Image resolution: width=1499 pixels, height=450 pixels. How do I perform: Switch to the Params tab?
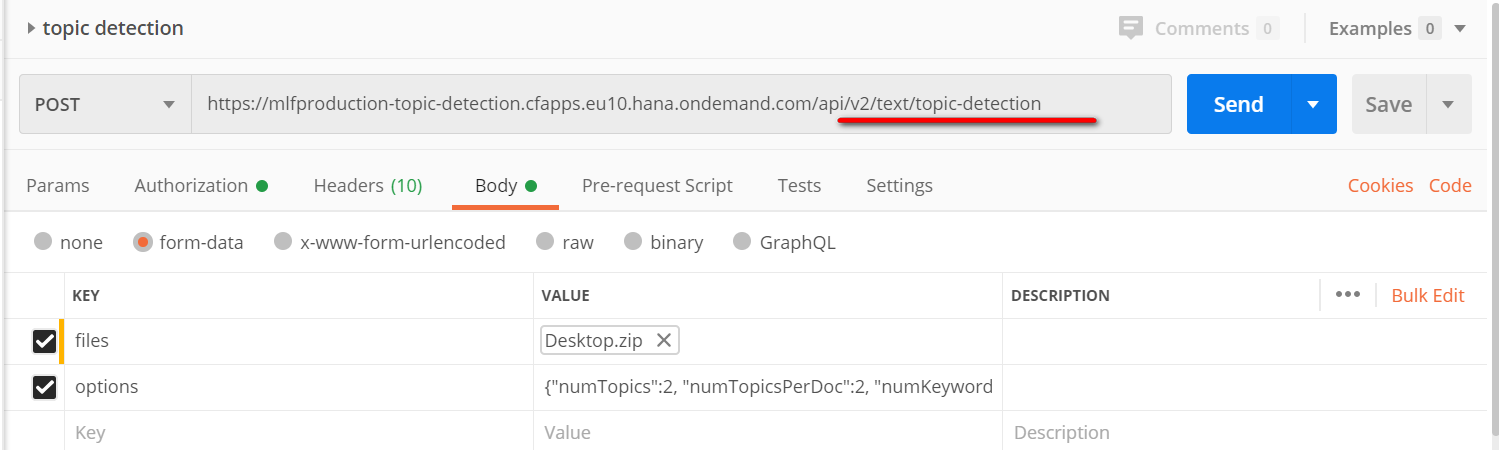coord(57,185)
